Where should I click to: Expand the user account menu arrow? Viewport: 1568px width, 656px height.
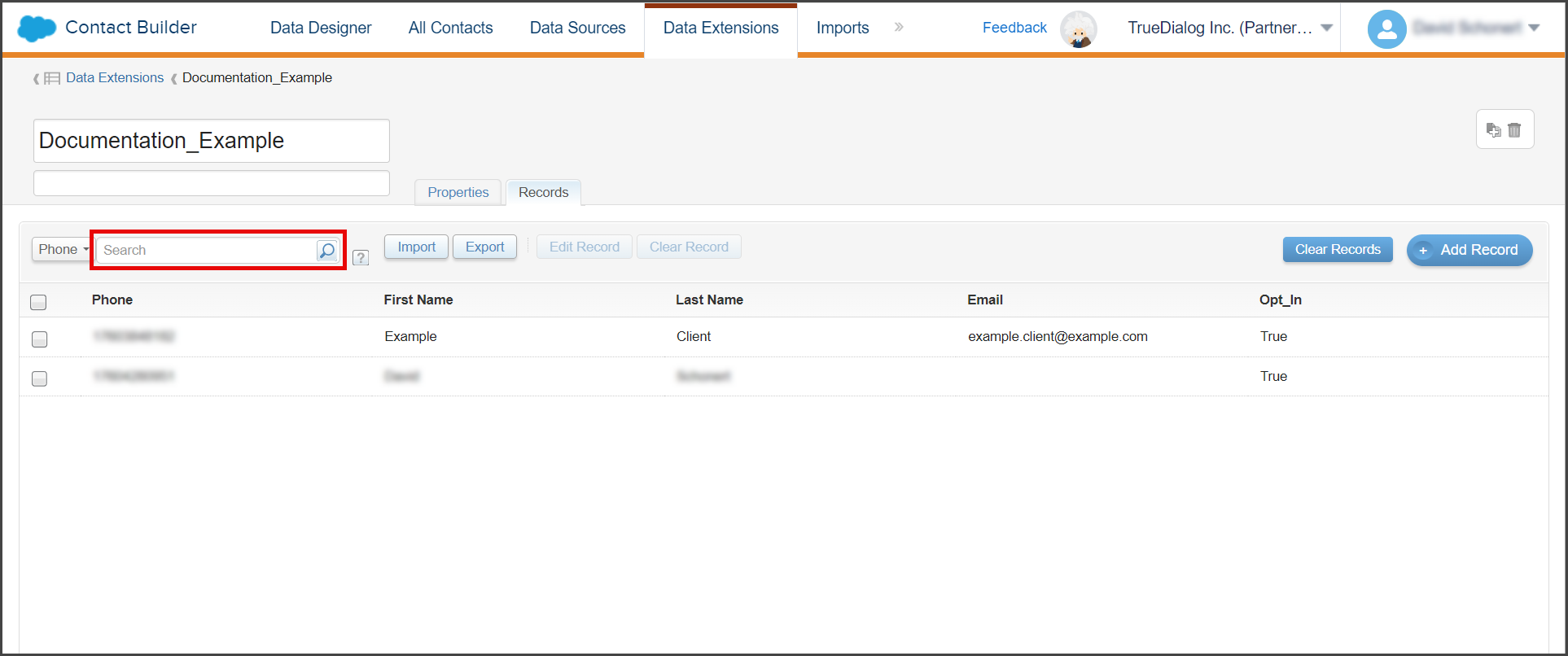point(1534,28)
